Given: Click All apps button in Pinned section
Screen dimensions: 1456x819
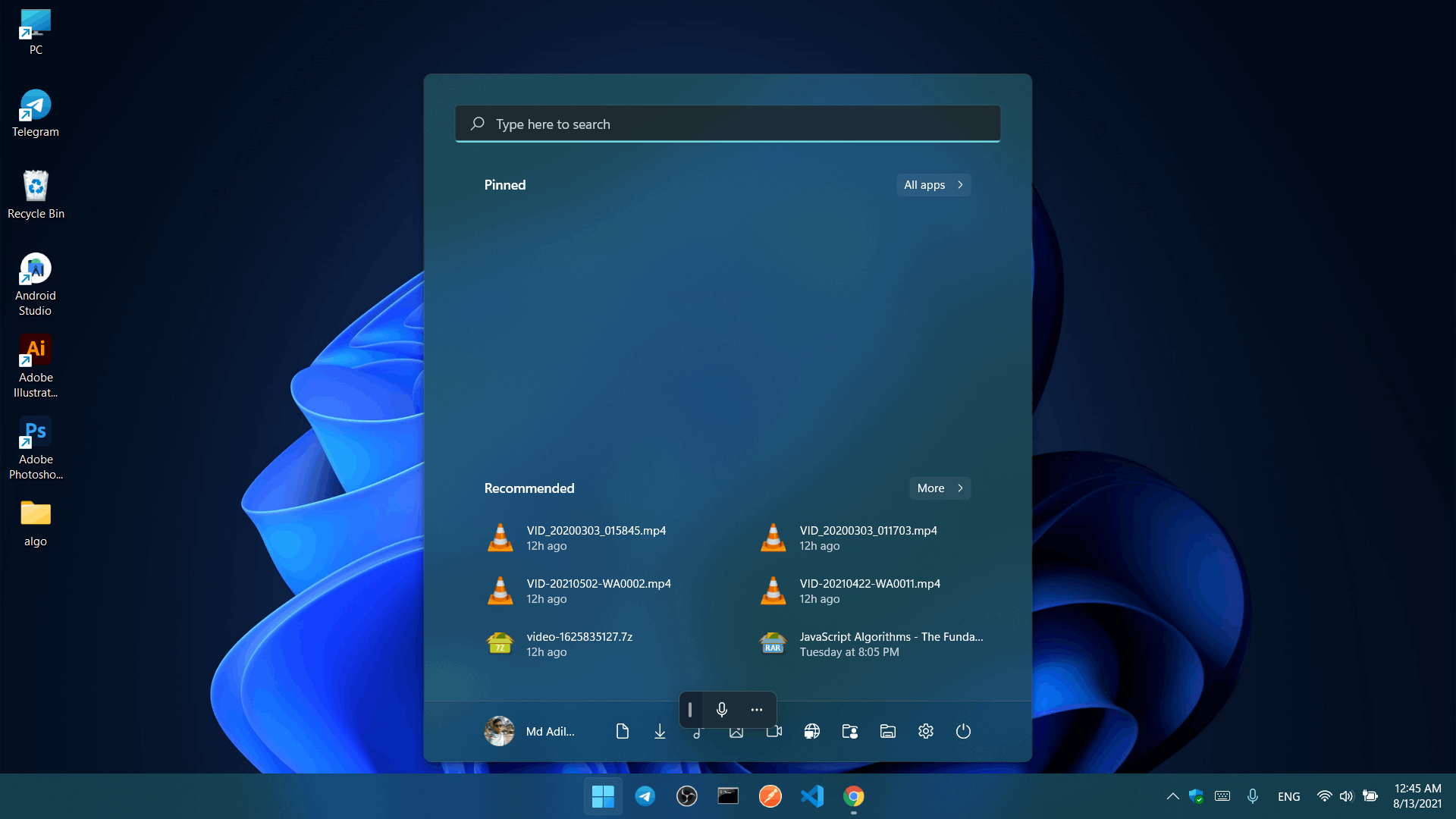Looking at the screenshot, I should tap(934, 185).
